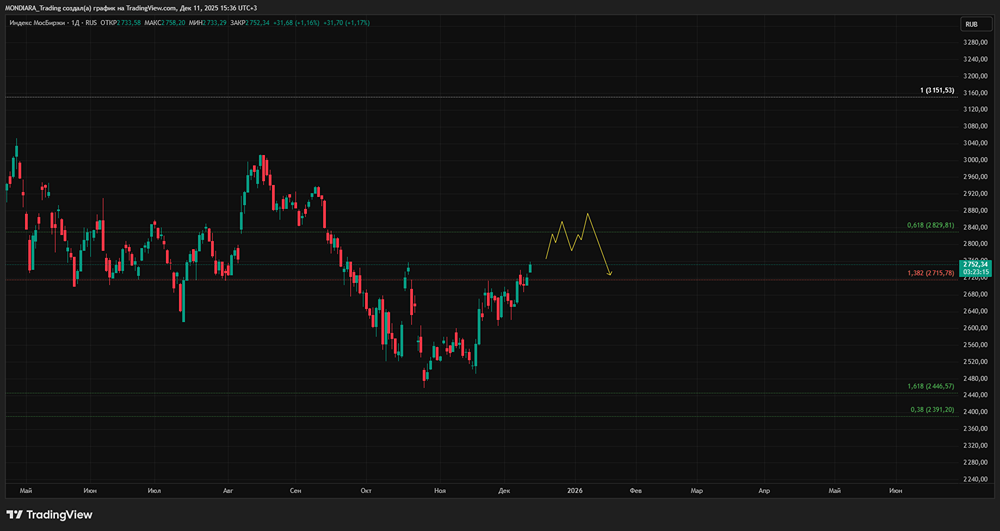Click the Сен time axis label
The width and height of the screenshot is (1000, 531).
[x=295, y=491]
